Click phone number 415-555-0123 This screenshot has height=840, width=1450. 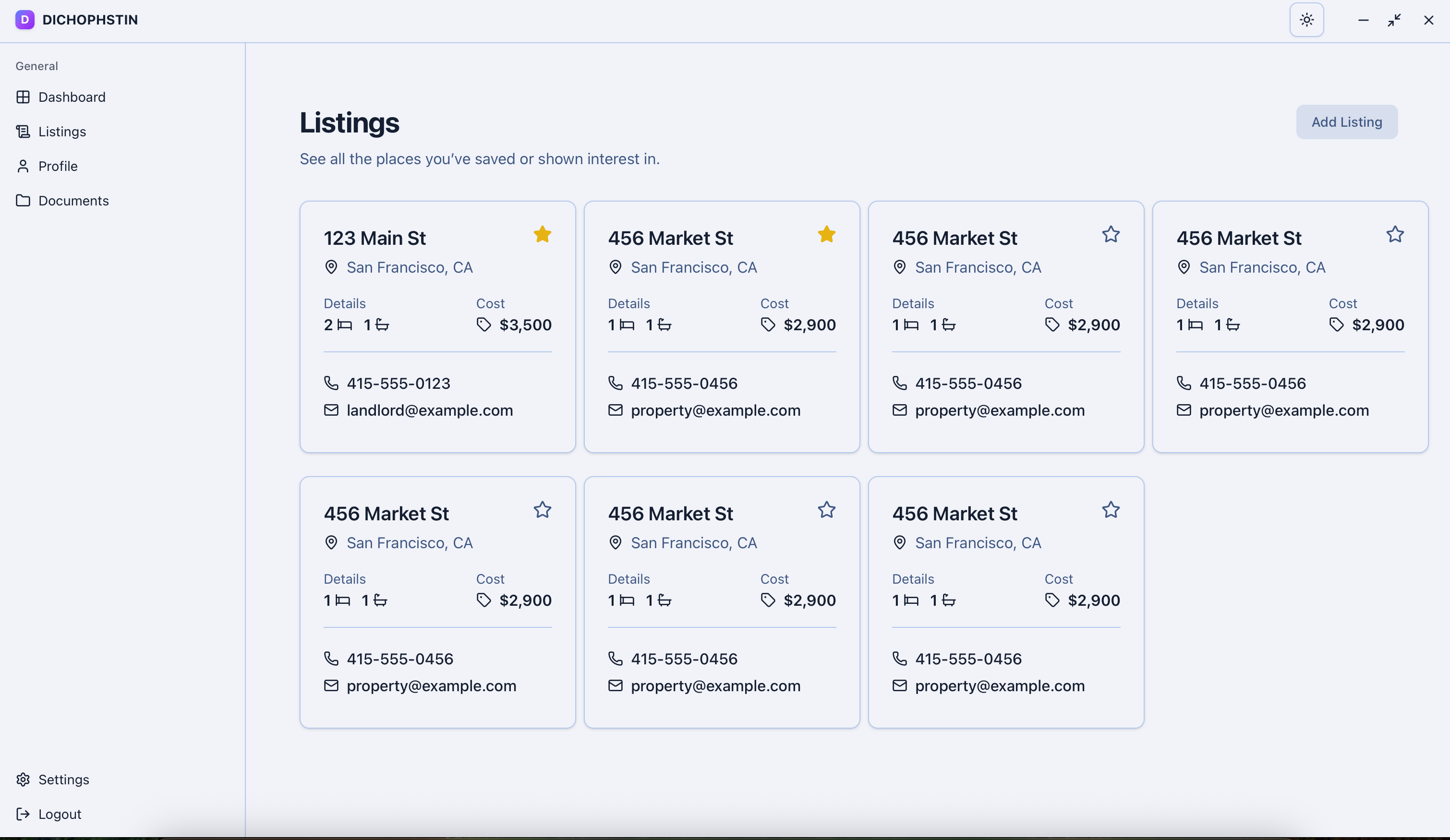point(398,383)
